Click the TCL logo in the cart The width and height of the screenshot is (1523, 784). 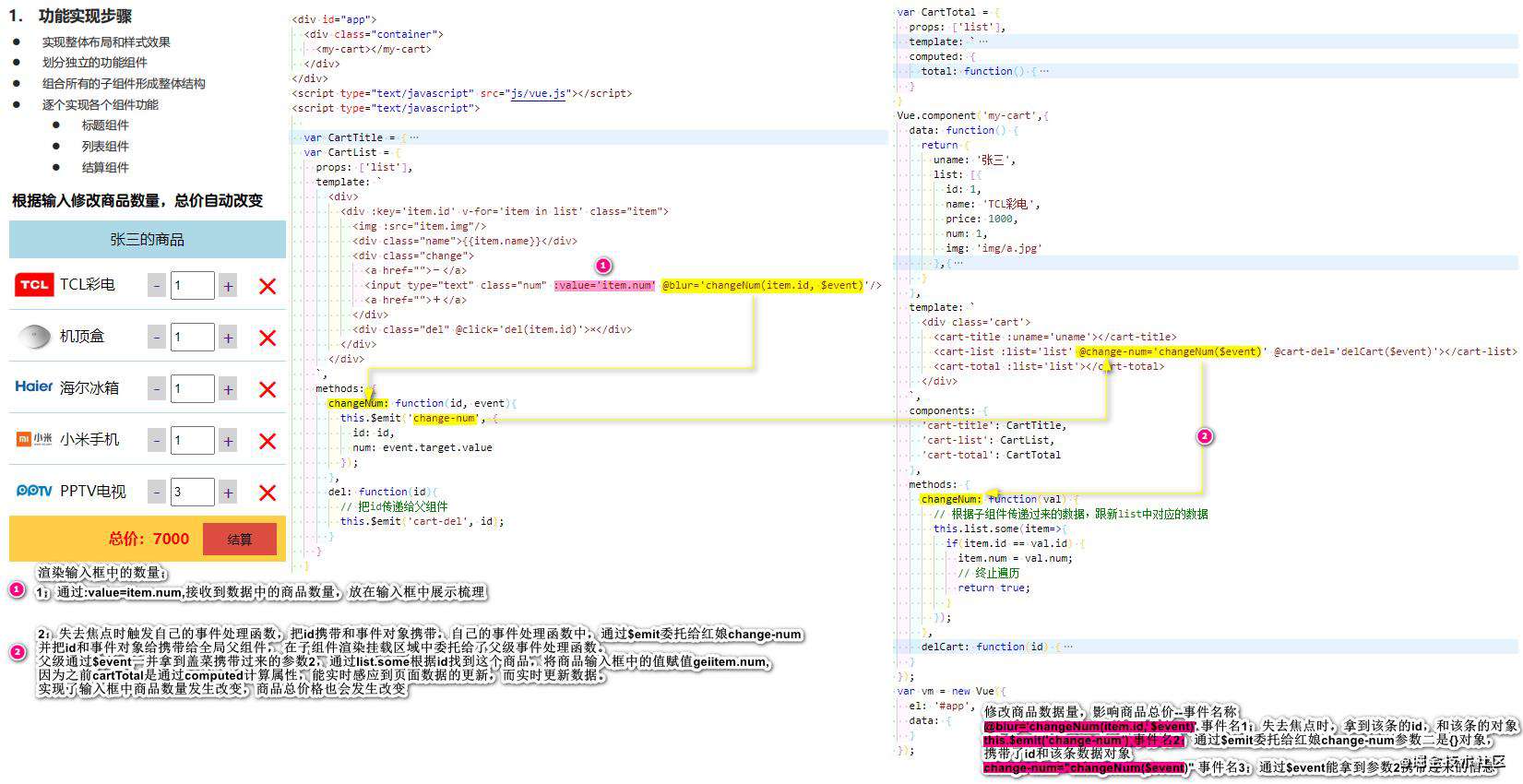(x=34, y=285)
